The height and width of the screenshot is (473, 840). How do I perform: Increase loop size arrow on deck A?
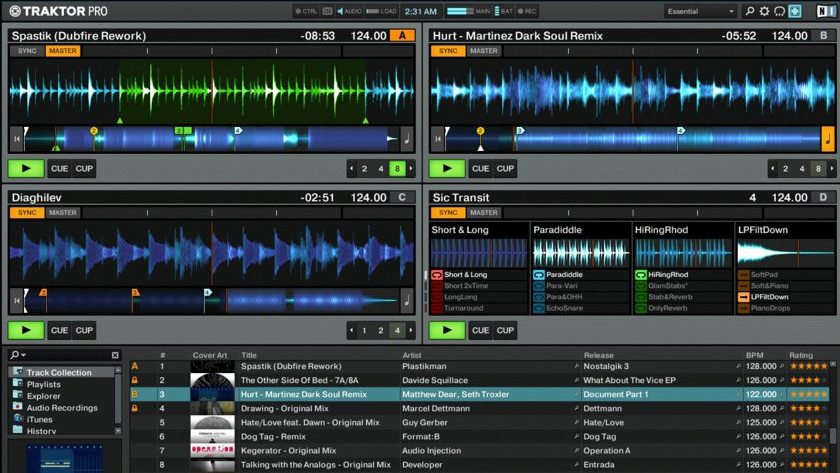pos(411,169)
